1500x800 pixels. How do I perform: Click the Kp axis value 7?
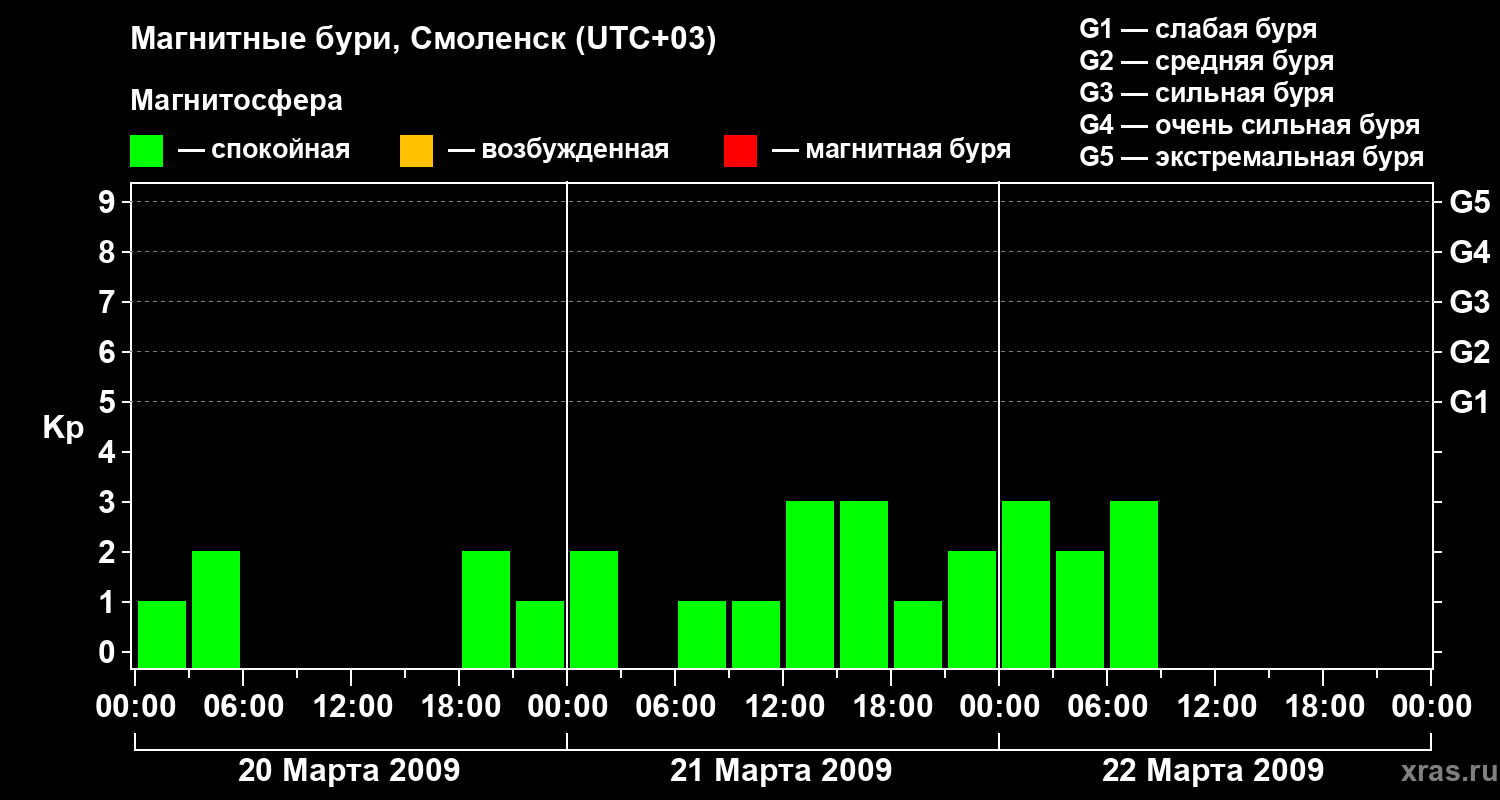tap(109, 302)
